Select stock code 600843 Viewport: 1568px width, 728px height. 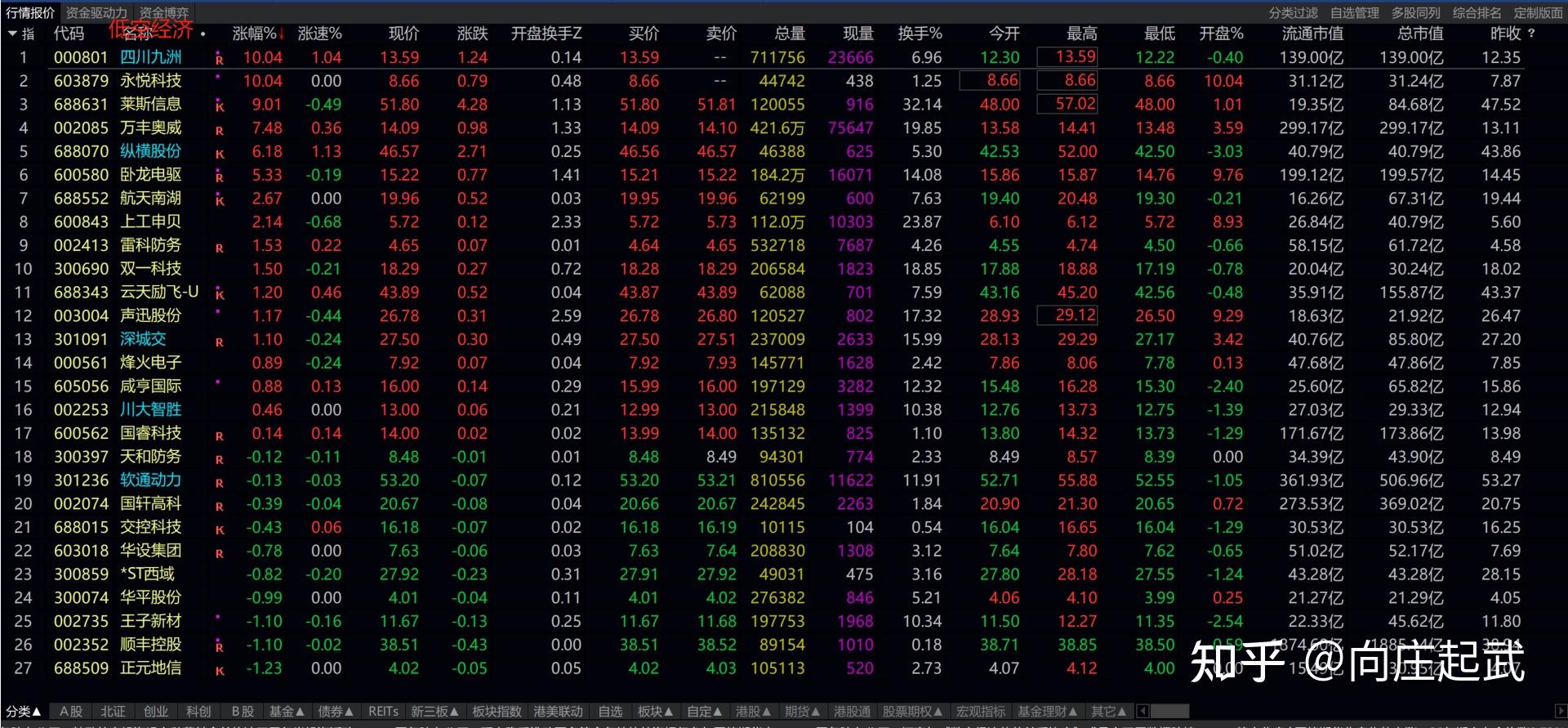(x=81, y=222)
